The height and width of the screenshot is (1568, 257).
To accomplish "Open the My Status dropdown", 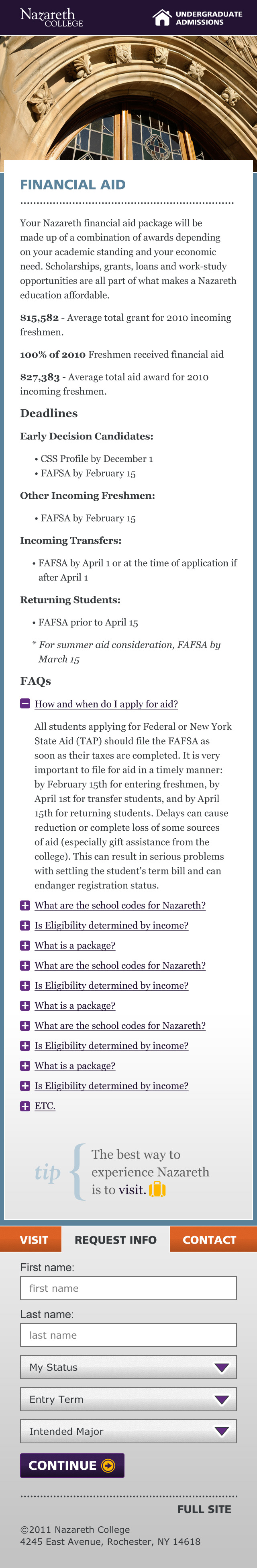I will coord(128,1367).
